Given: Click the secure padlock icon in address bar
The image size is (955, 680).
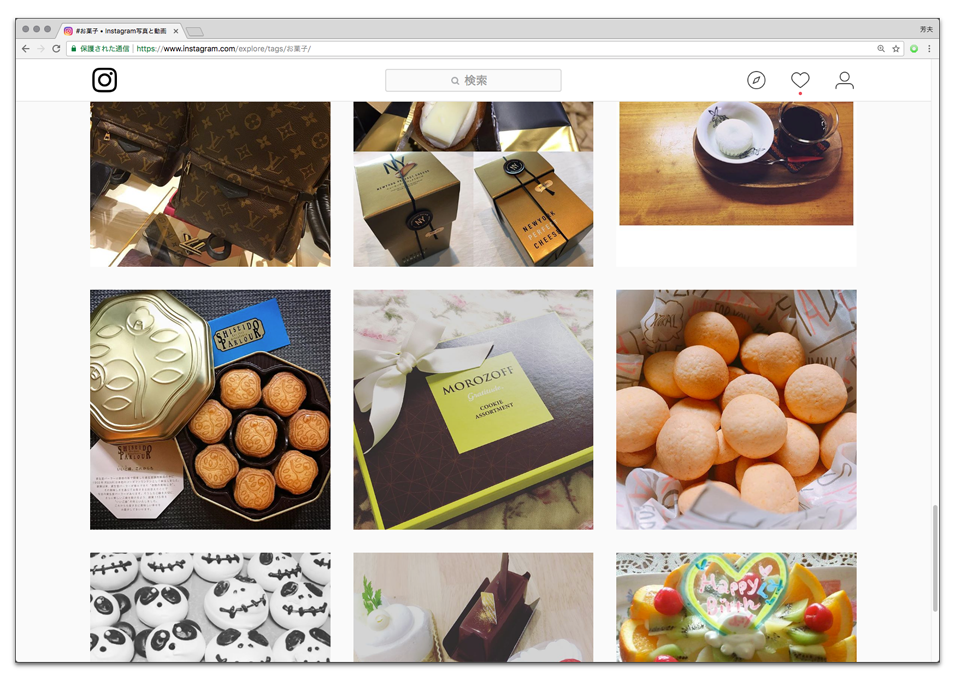Looking at the screenshot, I should (74, 49).
